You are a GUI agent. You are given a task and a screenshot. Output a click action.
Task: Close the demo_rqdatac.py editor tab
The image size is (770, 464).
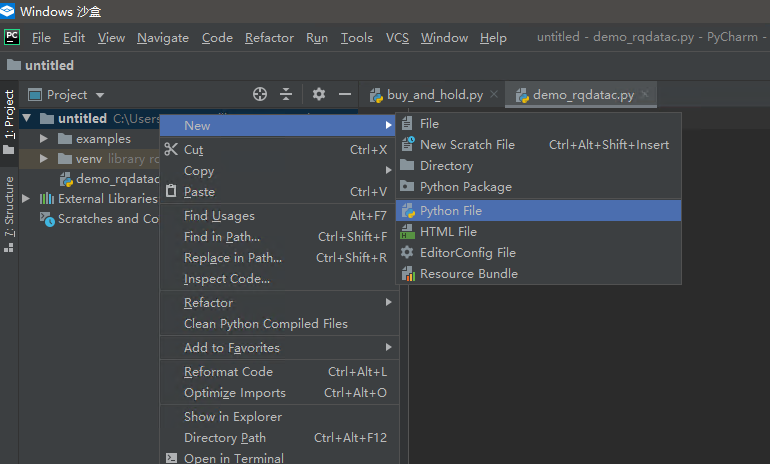(646, 95)
